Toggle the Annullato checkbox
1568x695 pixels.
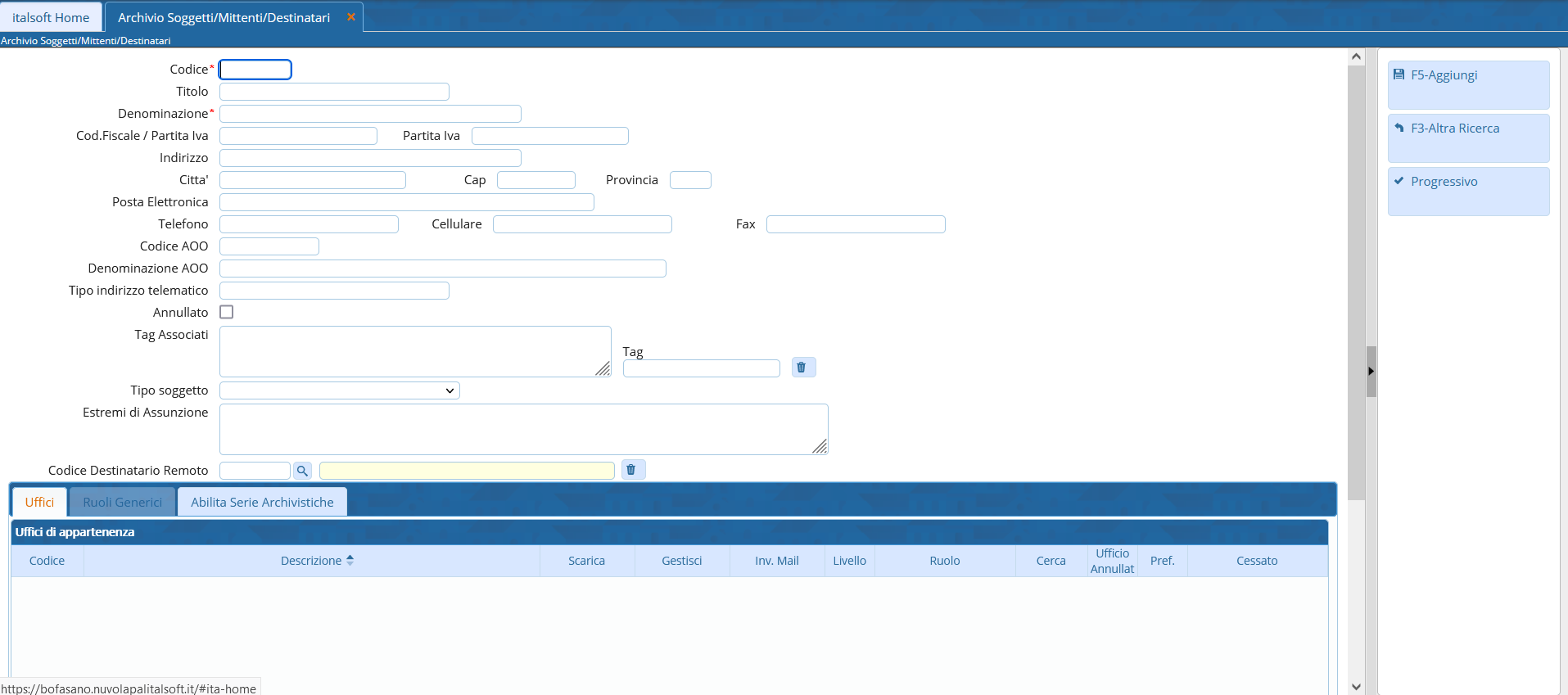pos(227,313)
